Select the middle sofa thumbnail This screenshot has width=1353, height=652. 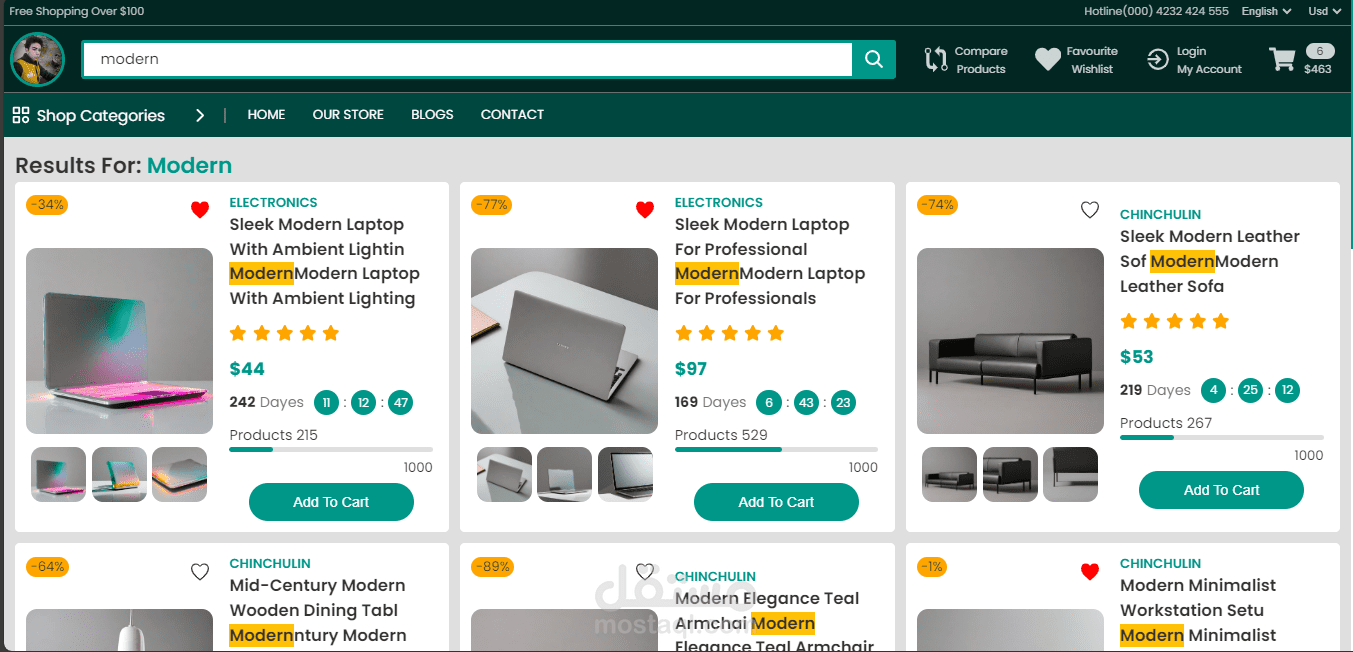point(1010,474)
